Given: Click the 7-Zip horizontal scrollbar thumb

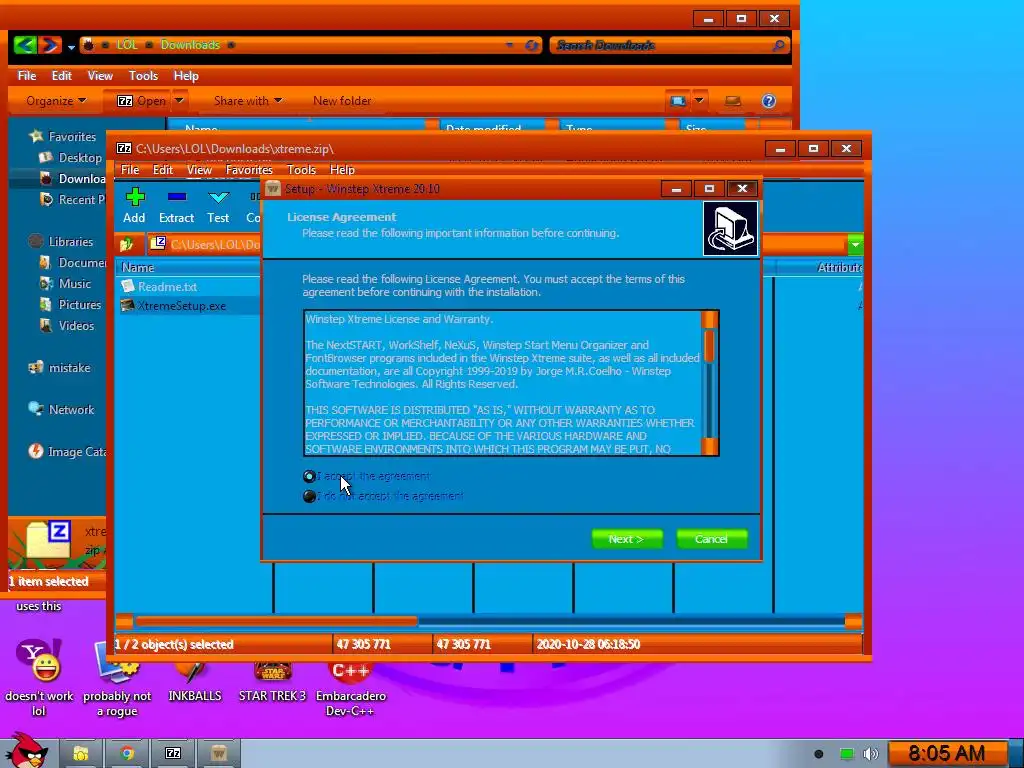Looking at the screenshot, I should [276, 621].
